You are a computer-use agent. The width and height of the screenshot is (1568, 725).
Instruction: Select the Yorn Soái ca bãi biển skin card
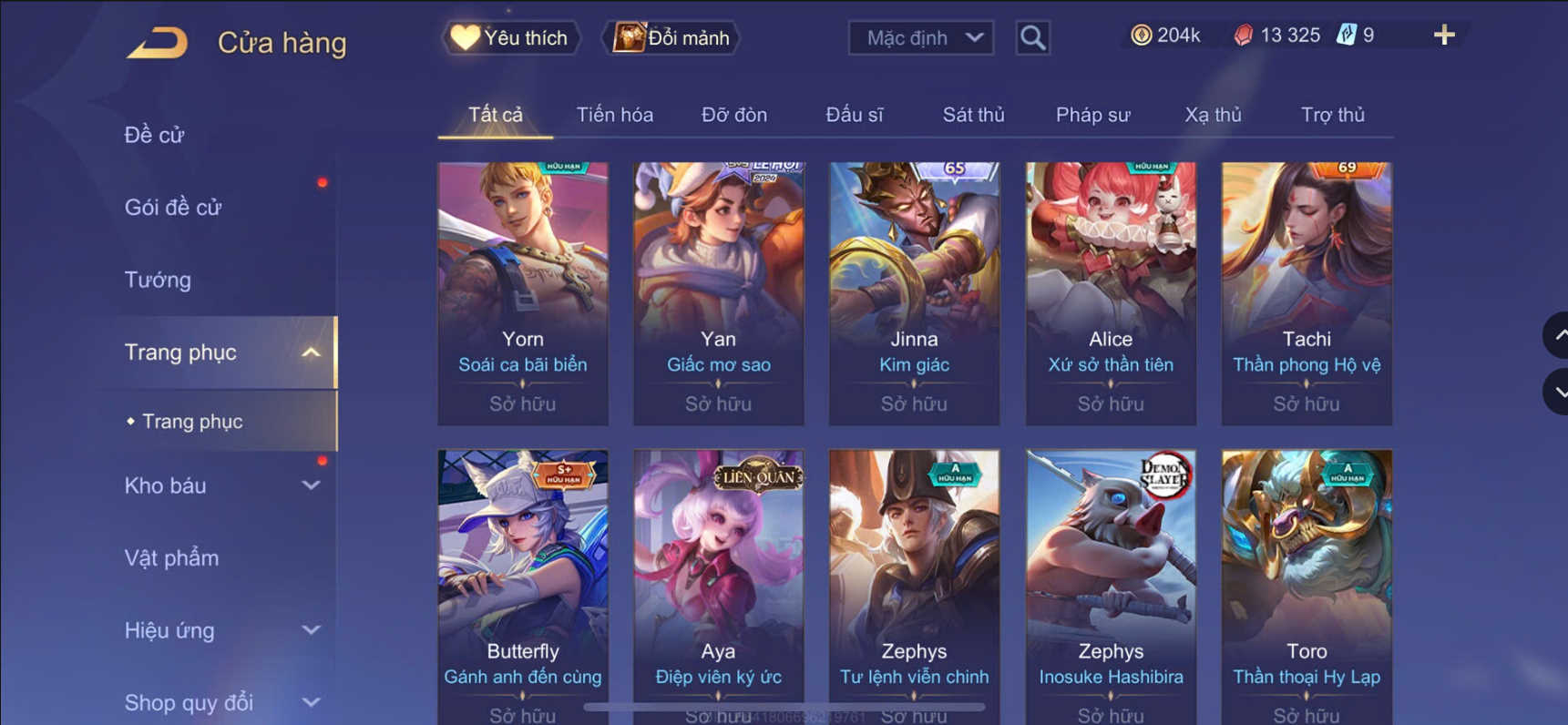coord(523,293)
